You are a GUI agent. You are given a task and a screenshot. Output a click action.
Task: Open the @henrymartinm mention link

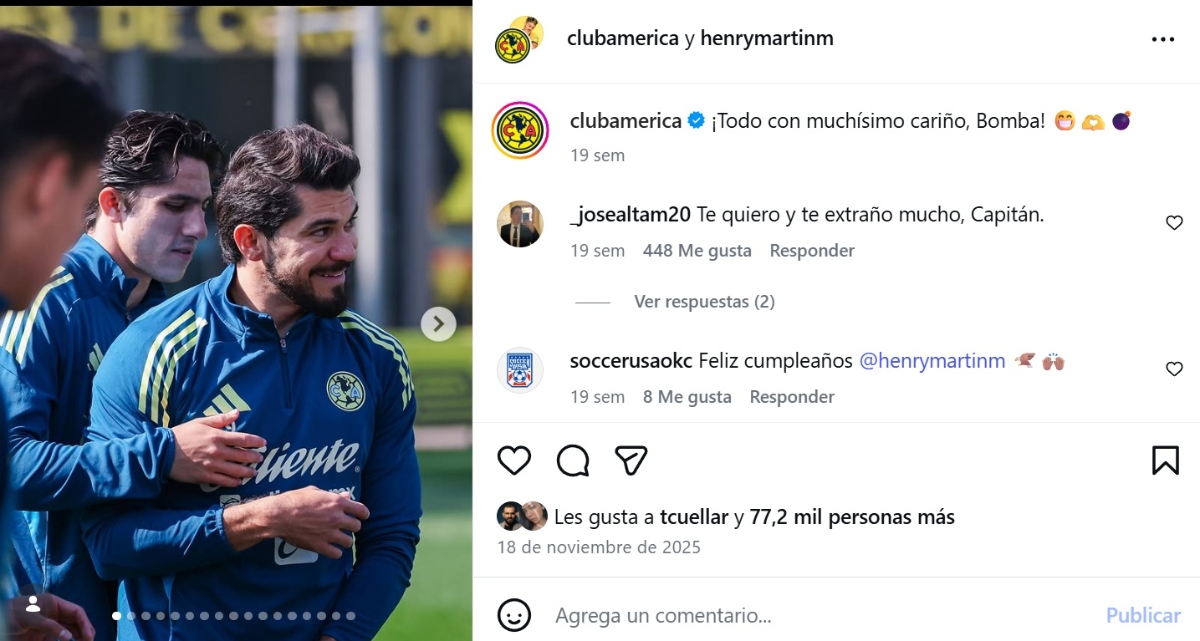[932, 361]
